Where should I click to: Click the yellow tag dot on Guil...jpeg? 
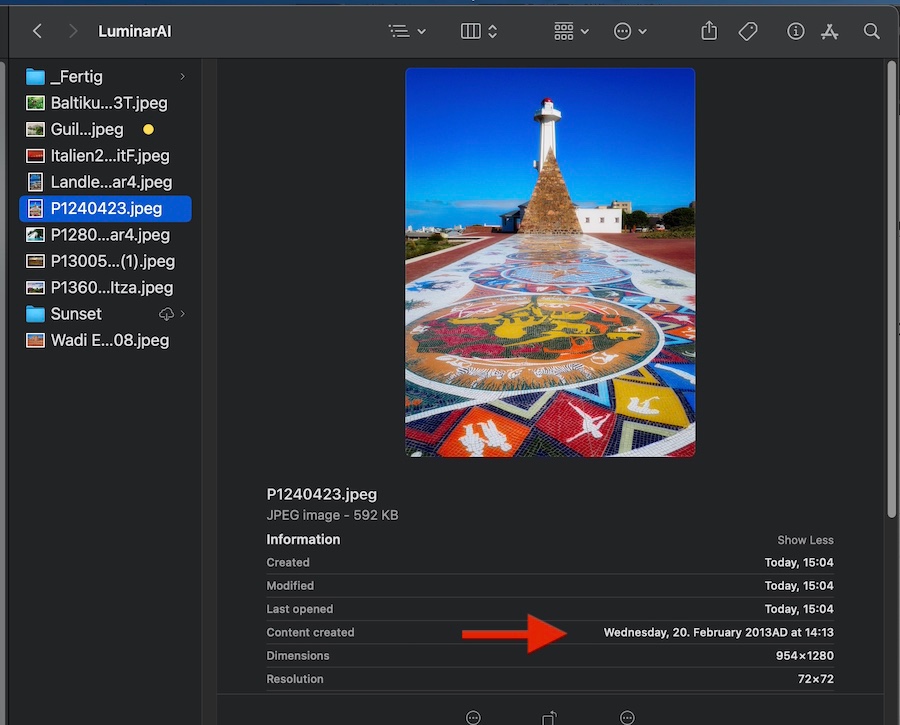[148, 130]
